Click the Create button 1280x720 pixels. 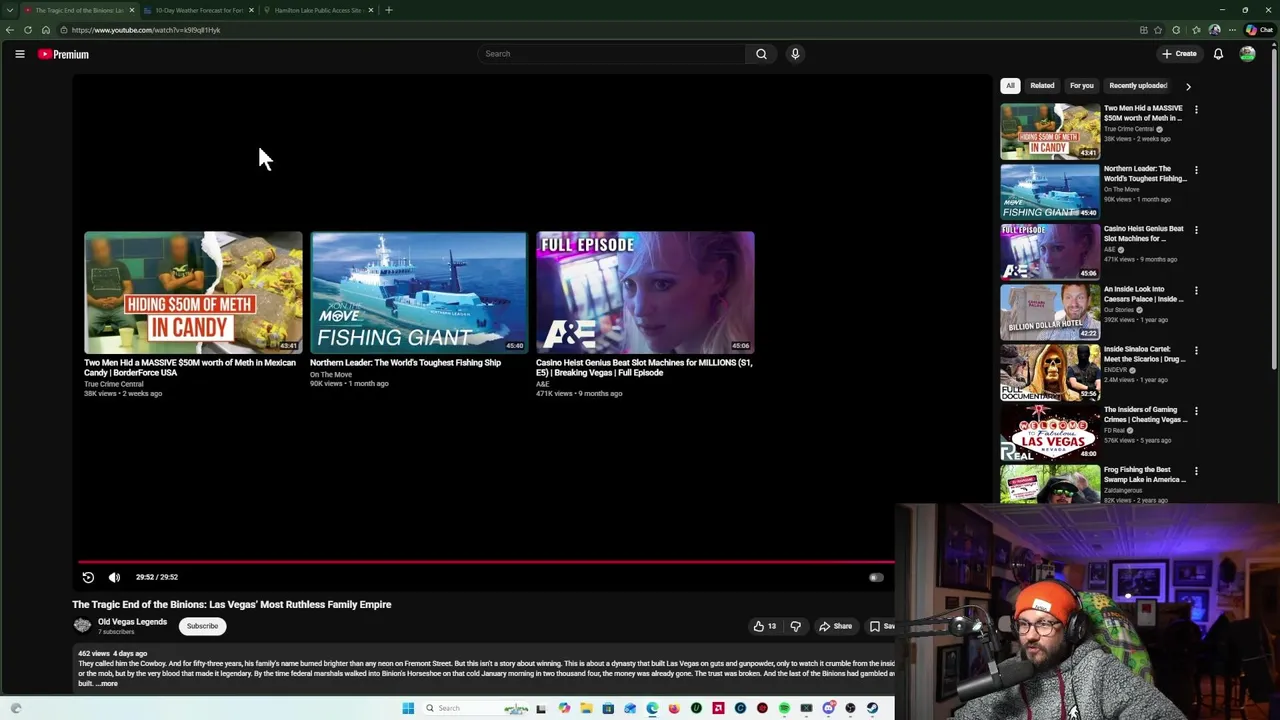click(x=1179, y=54)
